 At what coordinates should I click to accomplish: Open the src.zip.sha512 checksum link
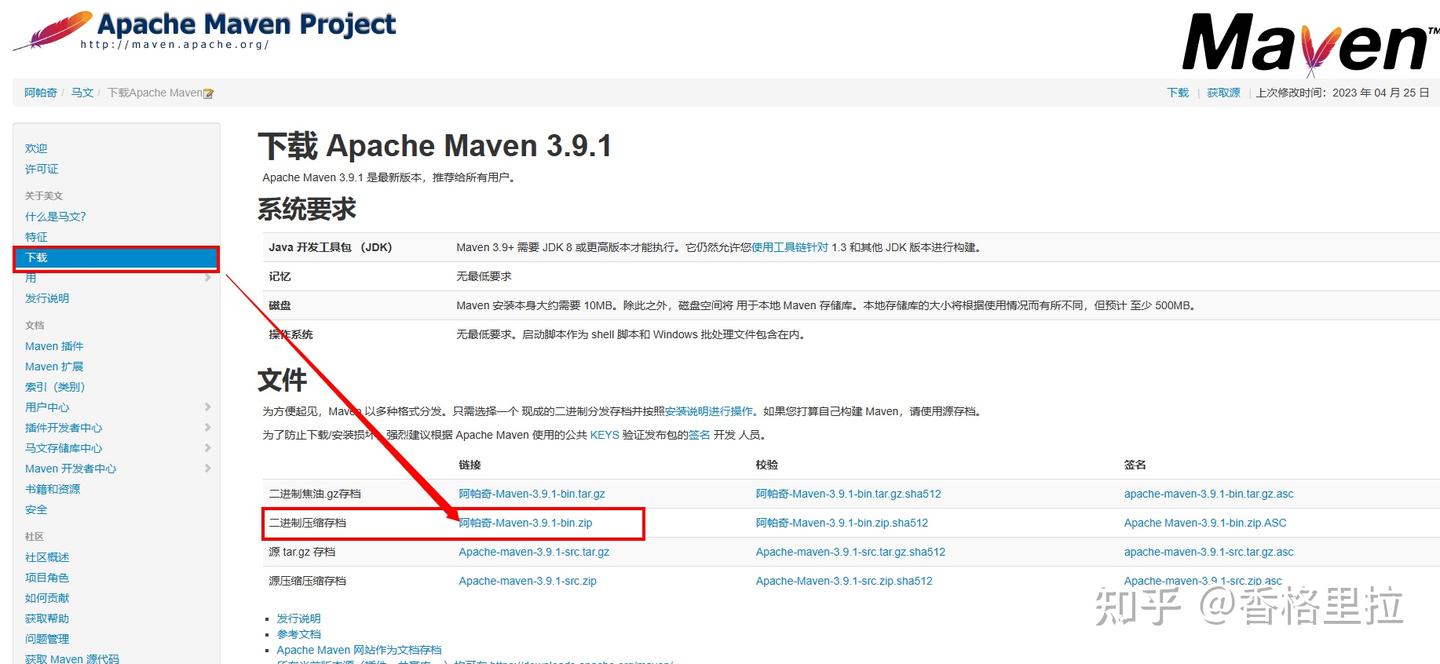(844, 581)
